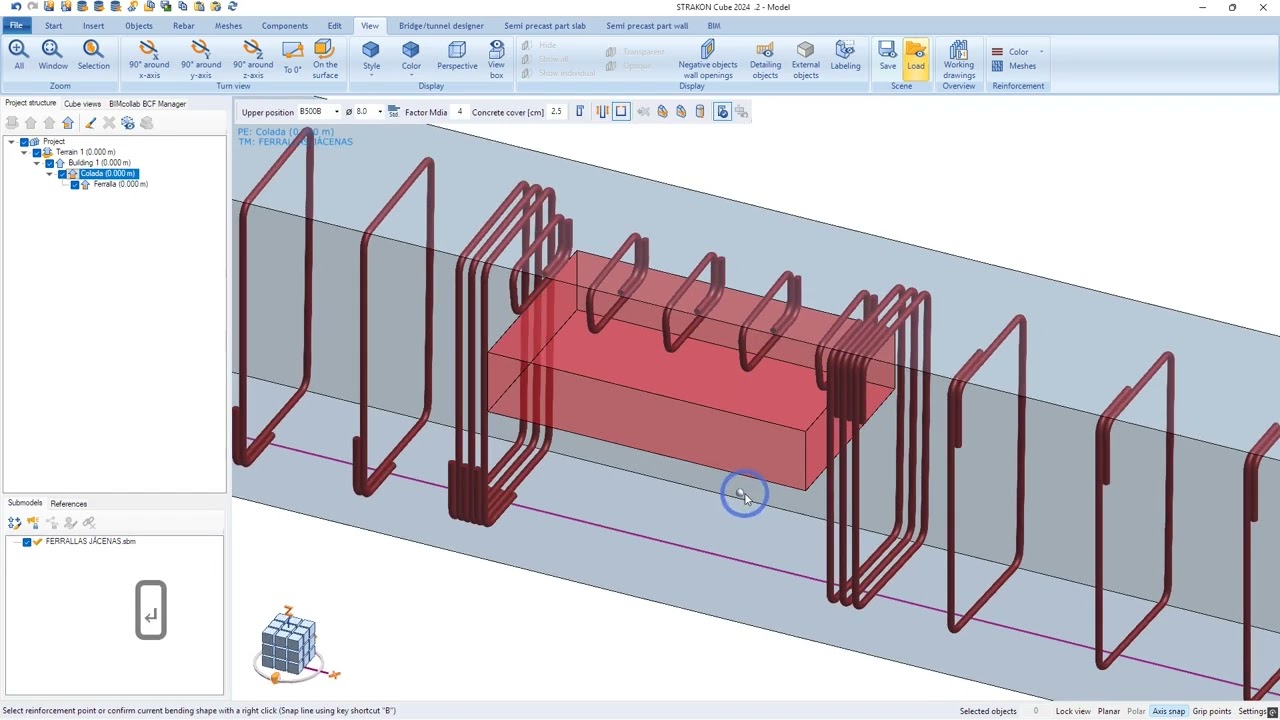
Task: Select Planar mode in the status bar
Action: pyautogui.click(x=1108, y=711)
